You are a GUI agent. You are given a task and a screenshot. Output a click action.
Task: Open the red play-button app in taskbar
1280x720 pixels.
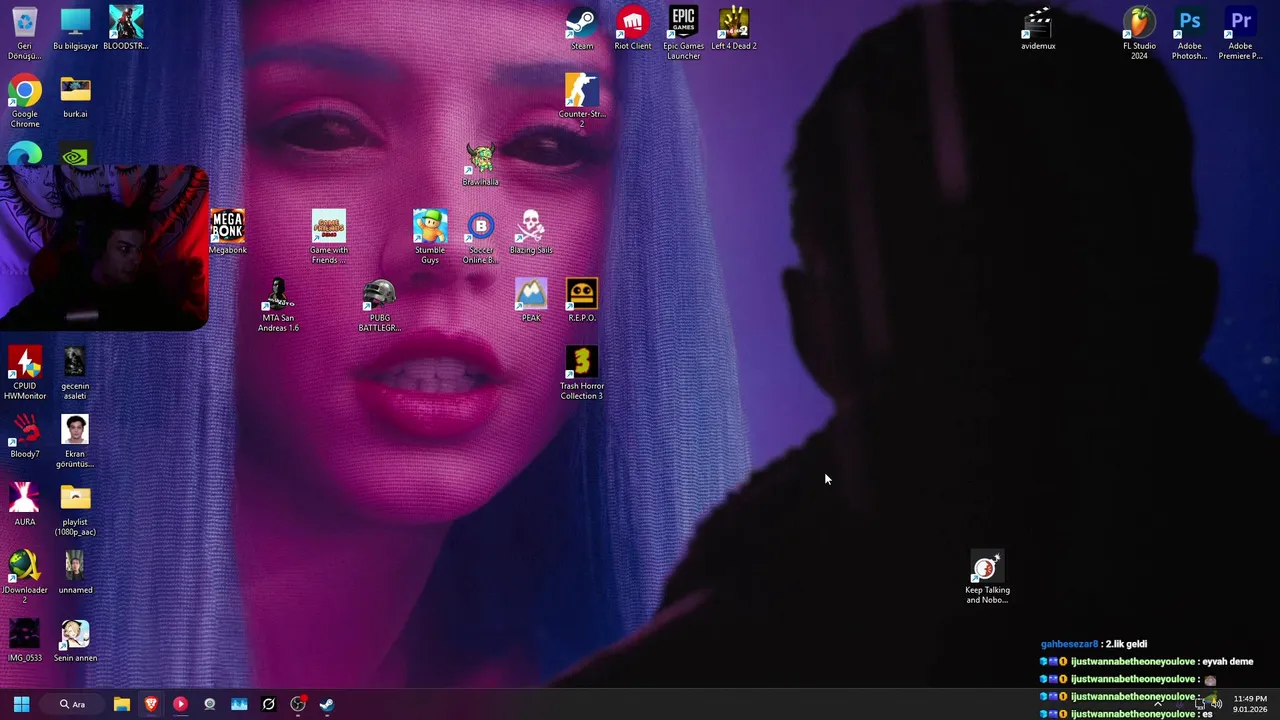[180, 704]
